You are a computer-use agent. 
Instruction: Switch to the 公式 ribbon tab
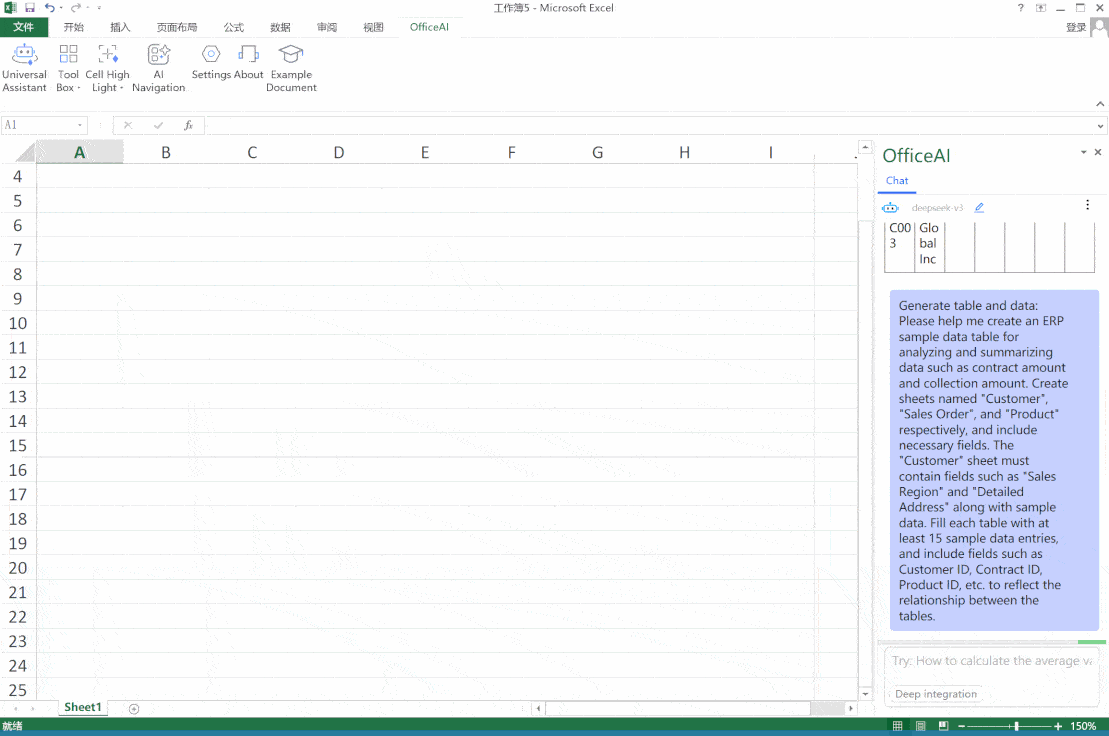[x=234, y=27]
